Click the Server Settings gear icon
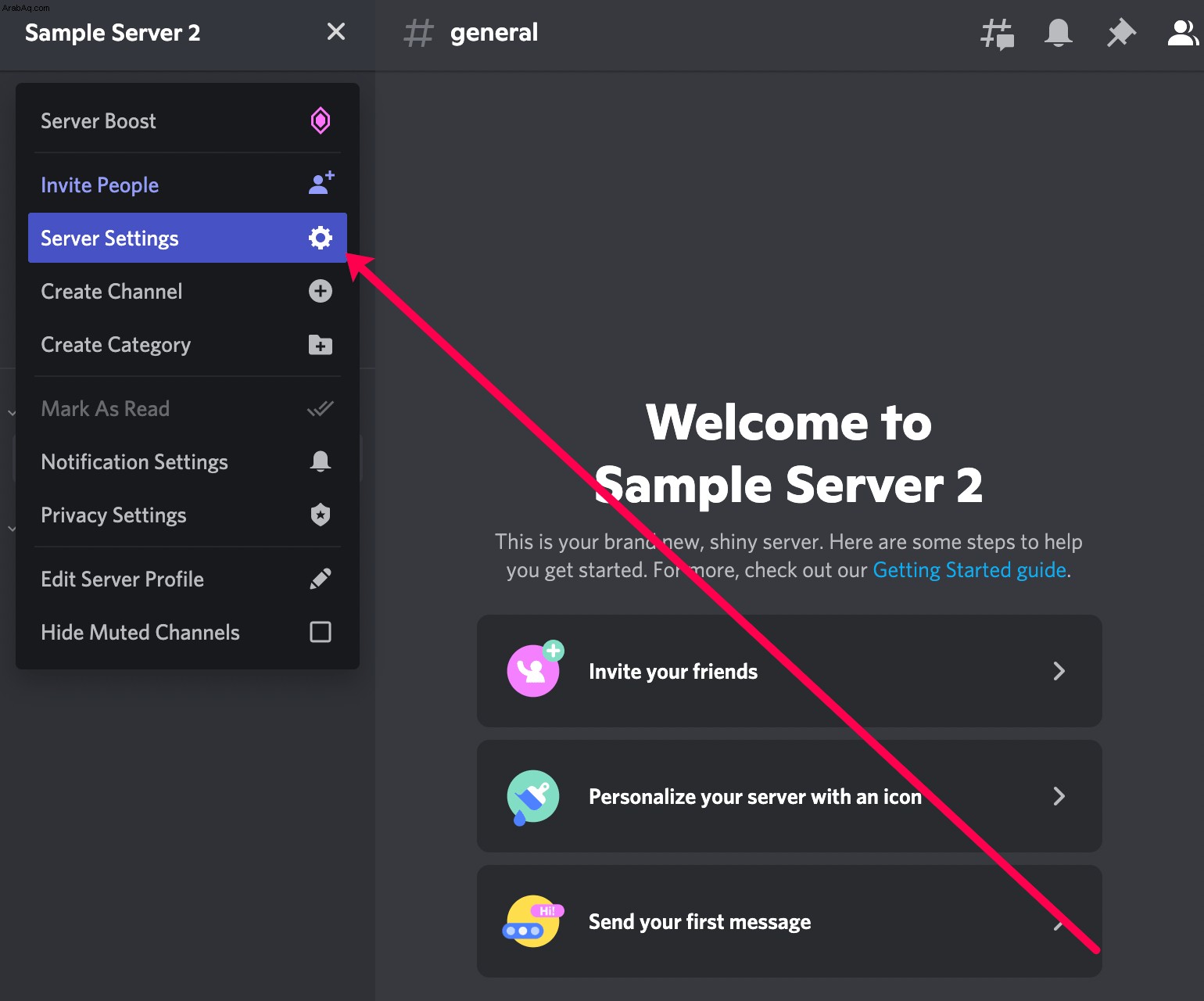Screen dimensions: 1204x1001 (x=321, y=238)
